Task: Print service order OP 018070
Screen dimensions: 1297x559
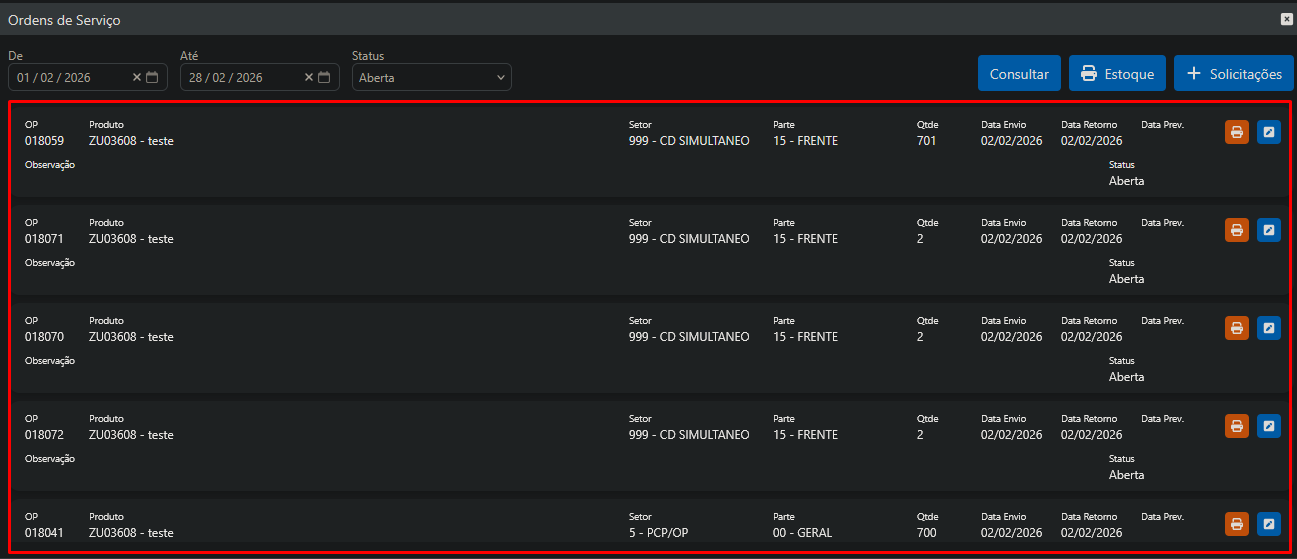Action: point(1237,328)
